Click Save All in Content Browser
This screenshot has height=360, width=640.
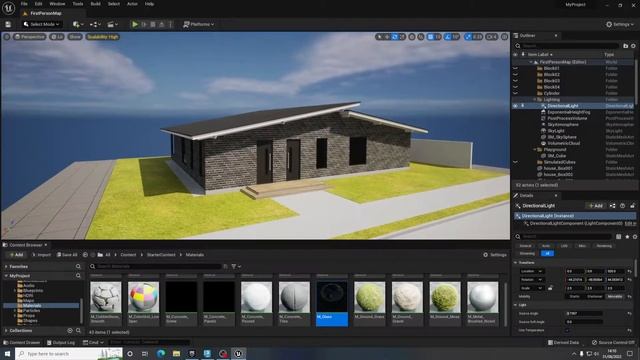[x=67, y=255]
